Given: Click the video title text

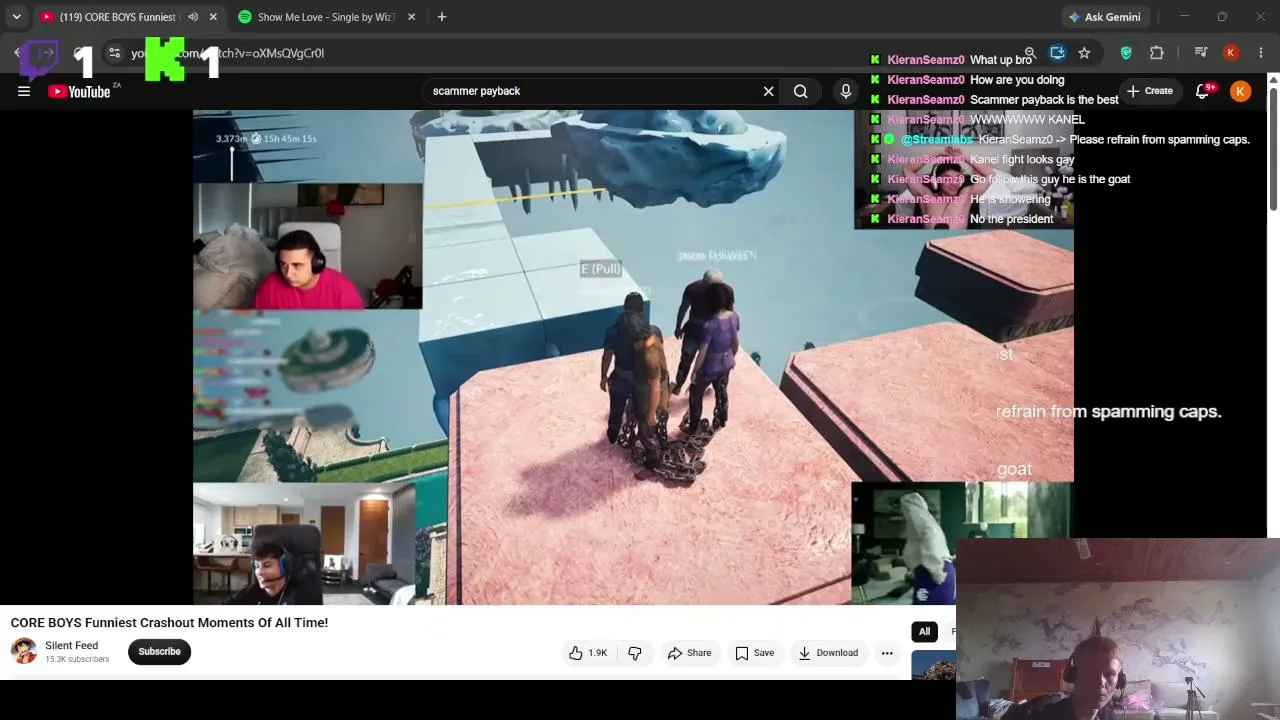Looking at the screenshot, I should 169,623.
